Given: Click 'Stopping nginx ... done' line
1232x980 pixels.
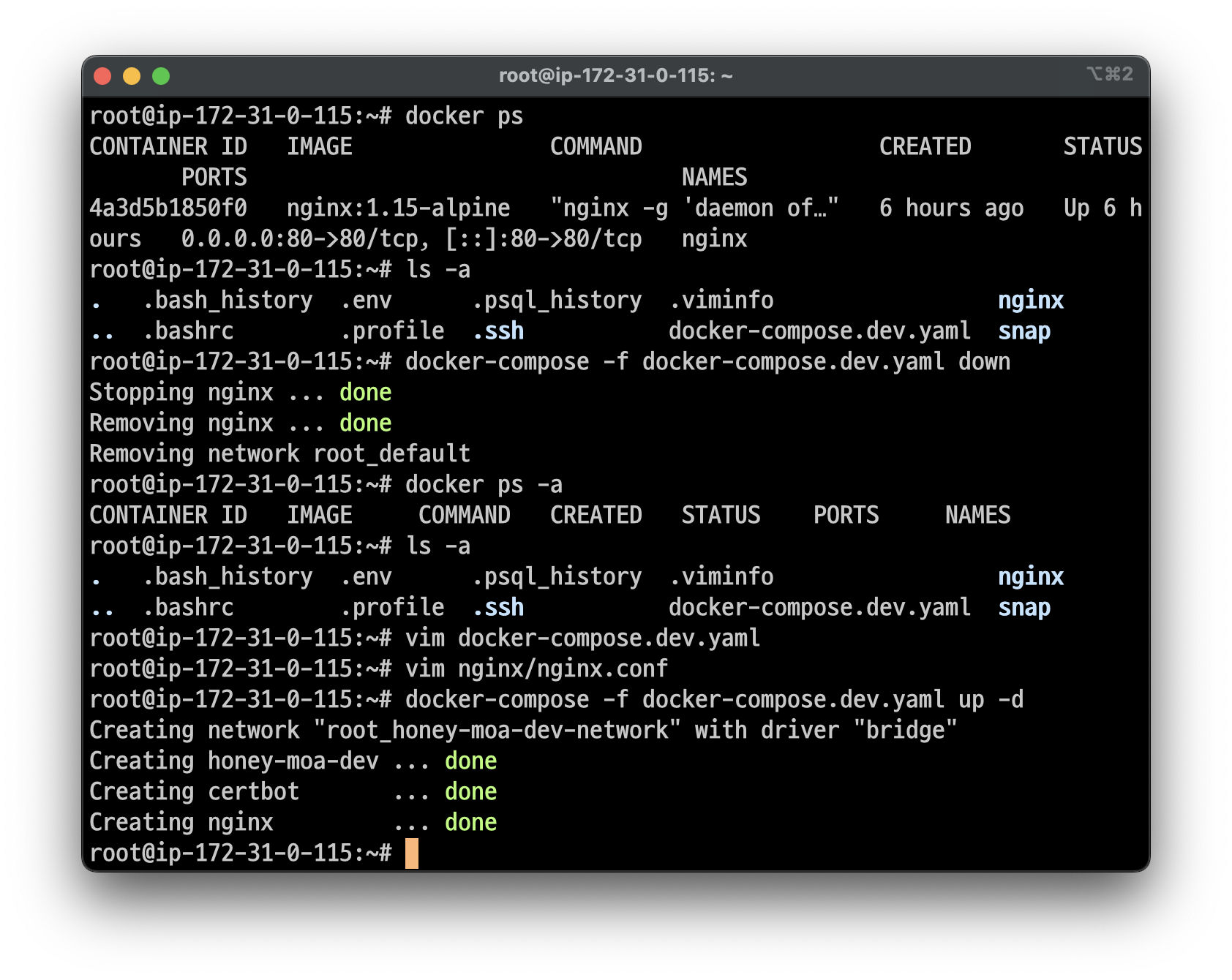Looking at the screenshot, I should click(241, 392).
